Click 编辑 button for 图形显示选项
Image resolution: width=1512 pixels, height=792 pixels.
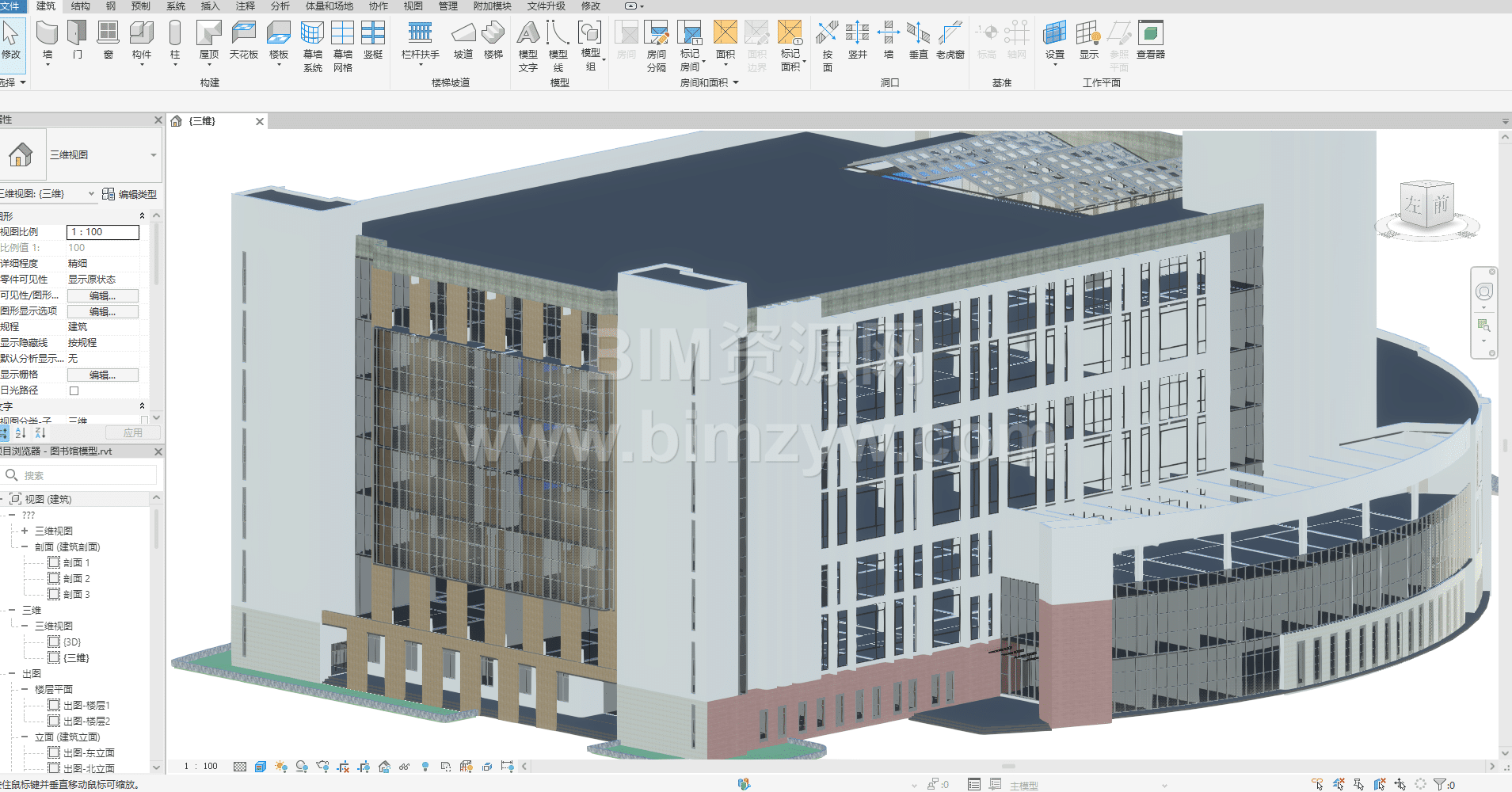(102, 311)
